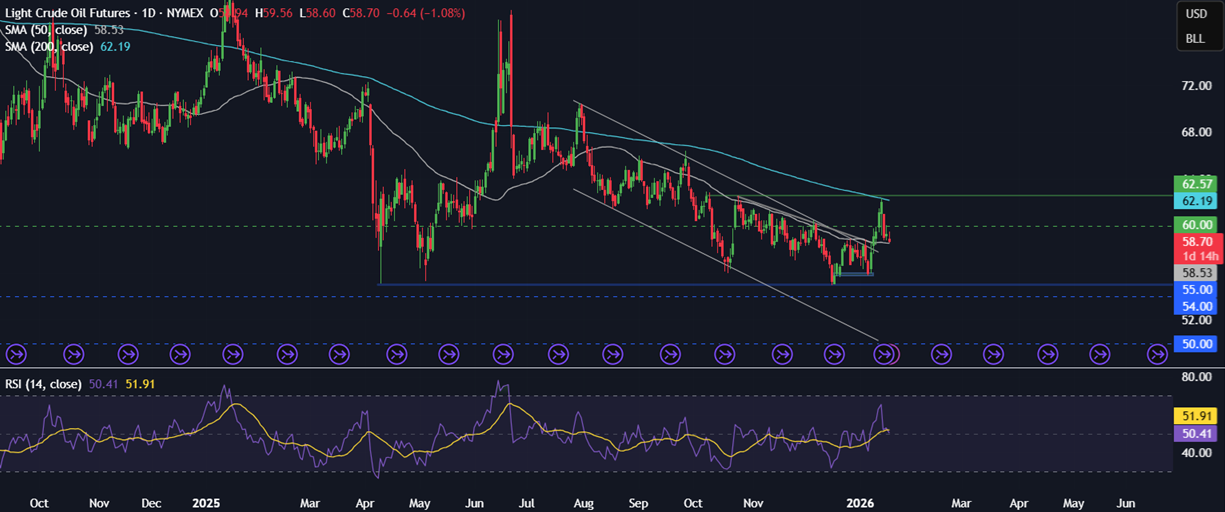The height and width of the screenshot is (512, 1225).
Task: Click the second rollover marker from the right
Action: pos(1100,353)
